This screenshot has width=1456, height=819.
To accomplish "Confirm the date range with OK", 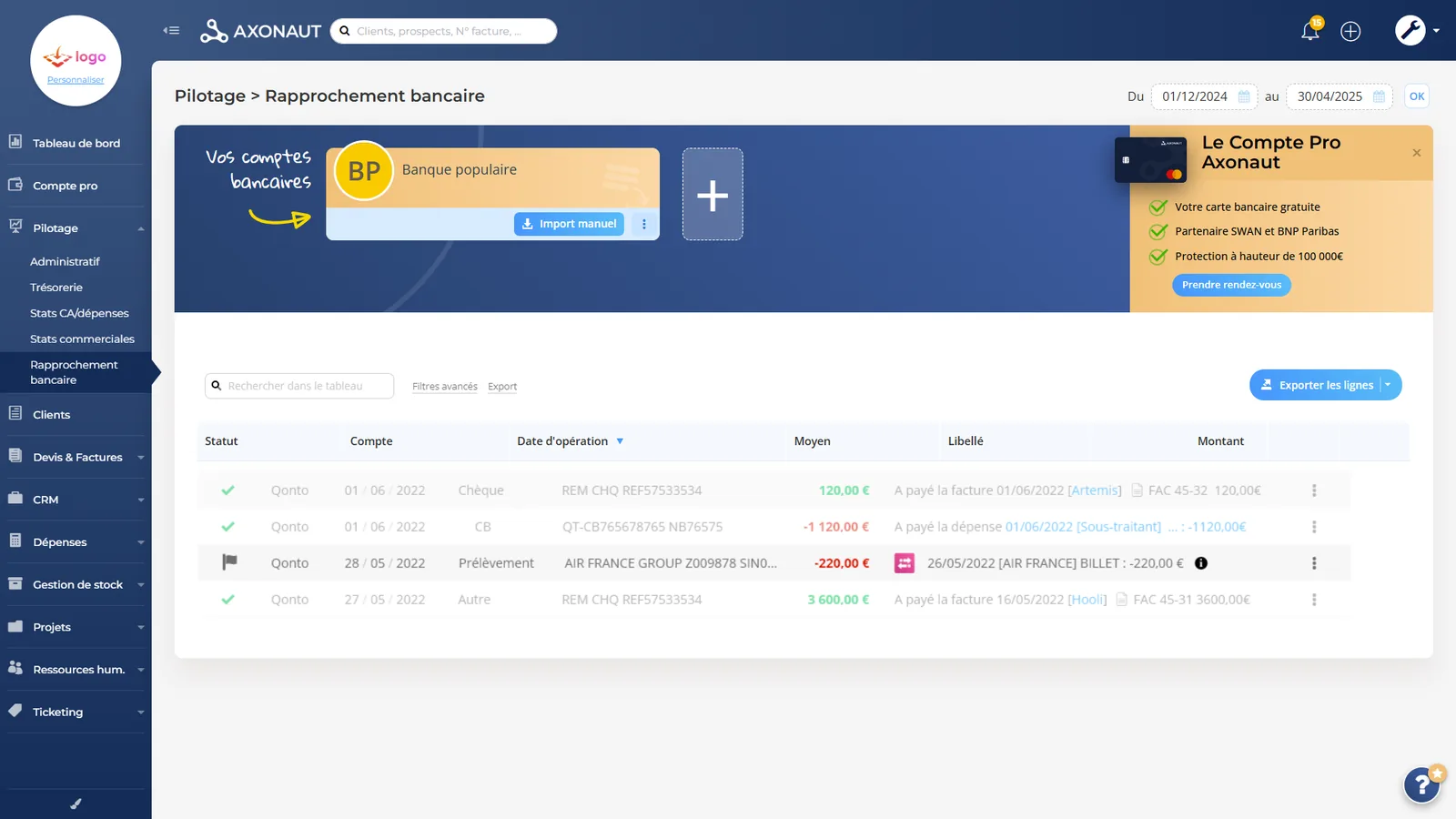I will (1417, 96).
